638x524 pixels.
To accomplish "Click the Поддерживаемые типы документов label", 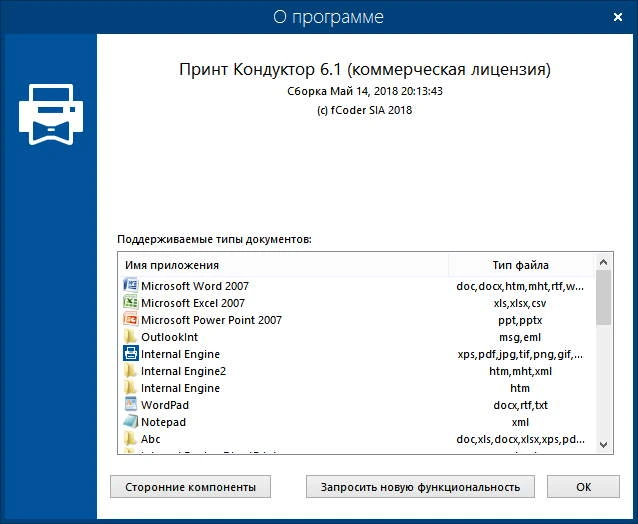I will click(214, 239).
